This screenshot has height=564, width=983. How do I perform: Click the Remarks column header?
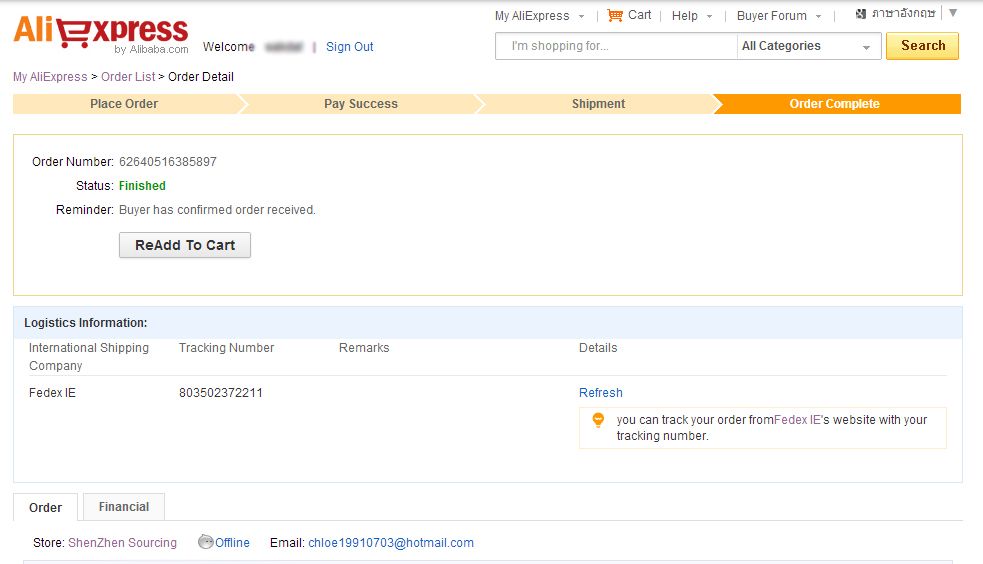tap(364, 348)
